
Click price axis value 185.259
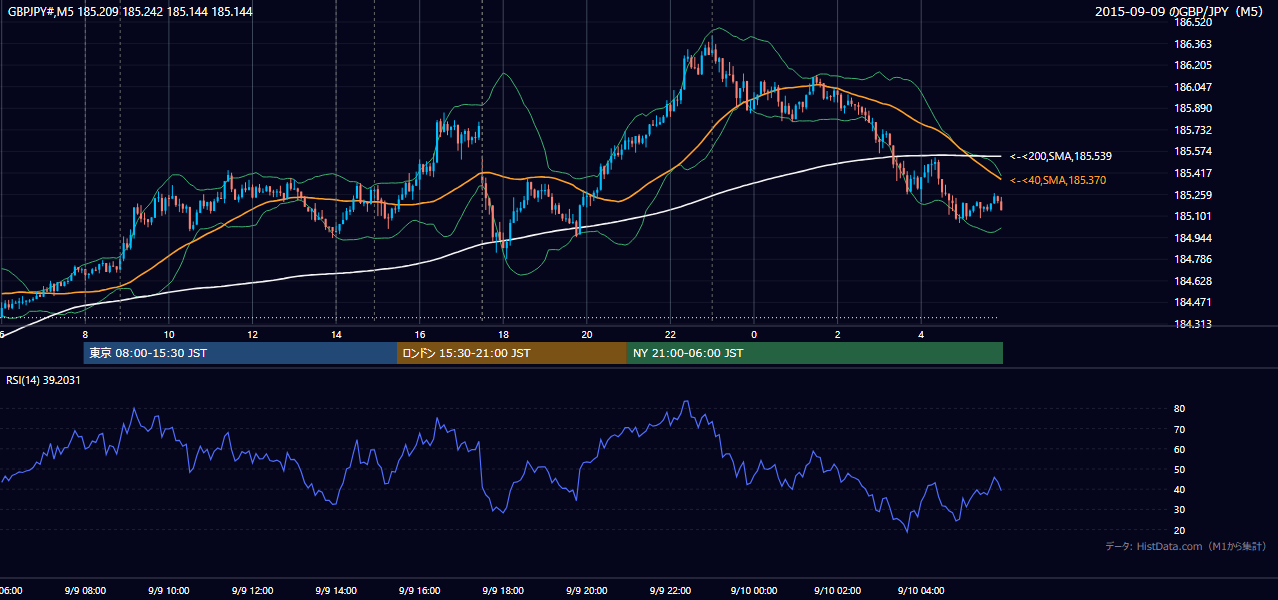pos(1193,195)
